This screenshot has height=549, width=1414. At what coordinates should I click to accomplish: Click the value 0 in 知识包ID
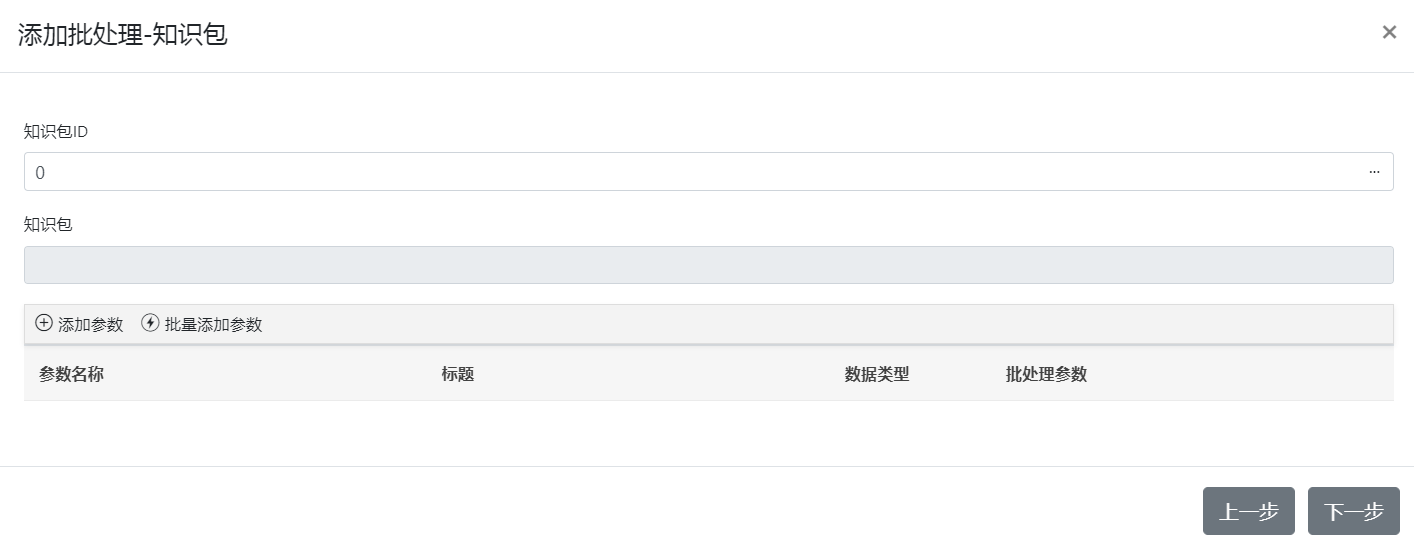[x=40, y=172]
